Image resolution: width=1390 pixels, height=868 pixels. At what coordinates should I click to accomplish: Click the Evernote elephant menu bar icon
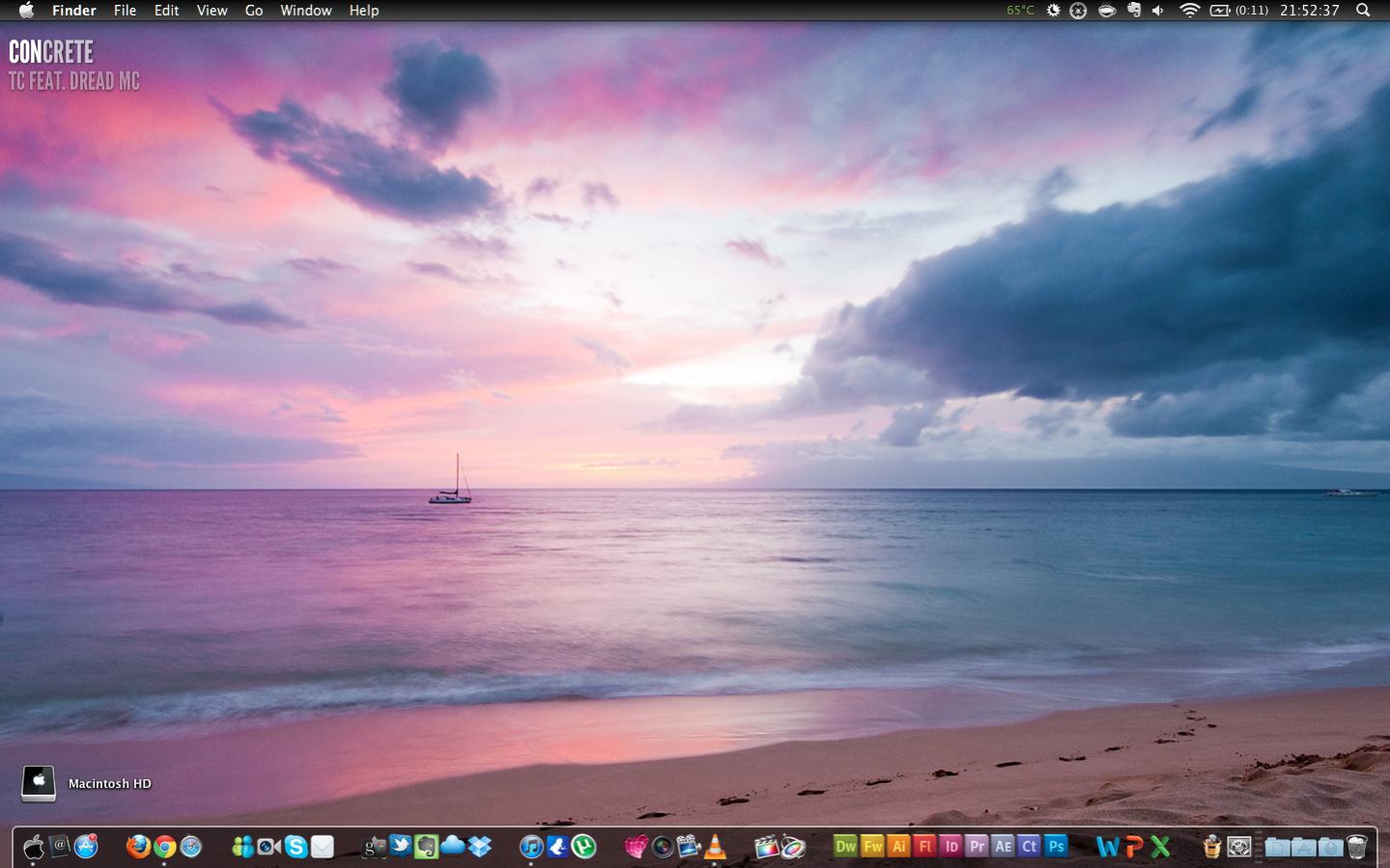coord(1134,10)
